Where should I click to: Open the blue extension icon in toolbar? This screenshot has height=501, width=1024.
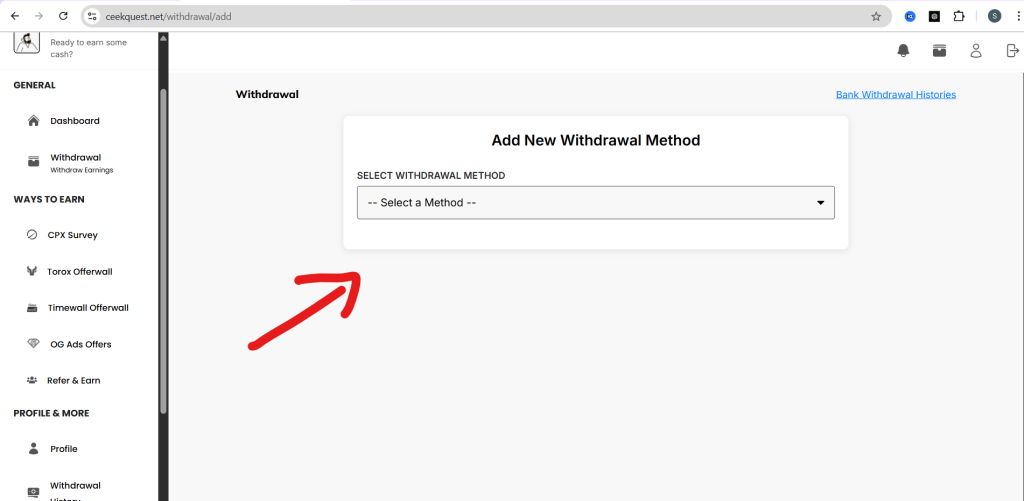click(x=910, y=16)
